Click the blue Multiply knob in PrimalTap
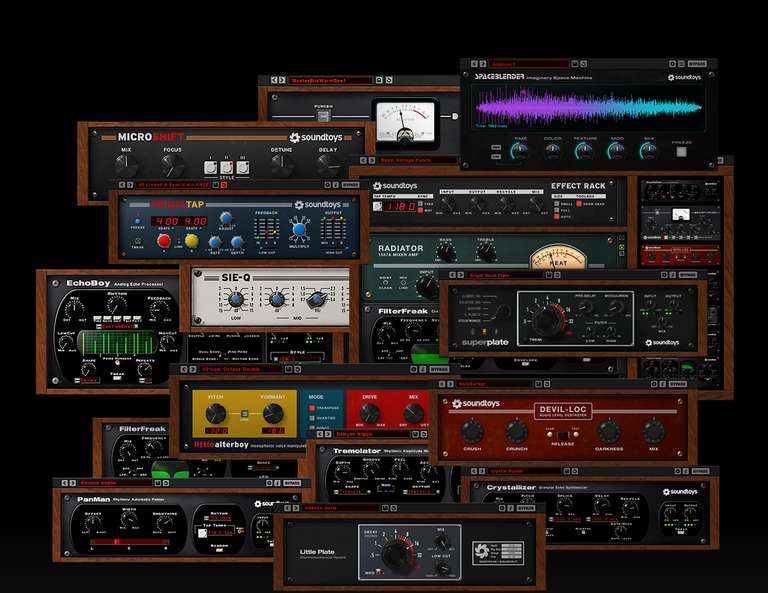This screenshot has height=593, width=768. (x=299, y=229)
